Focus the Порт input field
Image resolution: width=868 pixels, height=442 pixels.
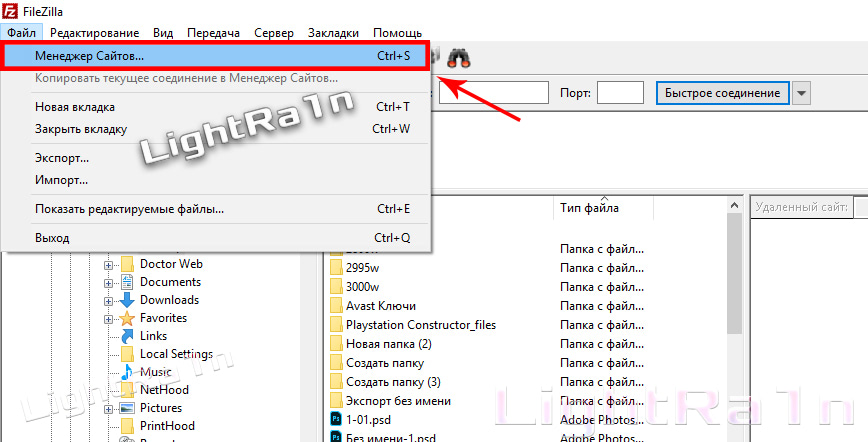click(x=620, y=92)
